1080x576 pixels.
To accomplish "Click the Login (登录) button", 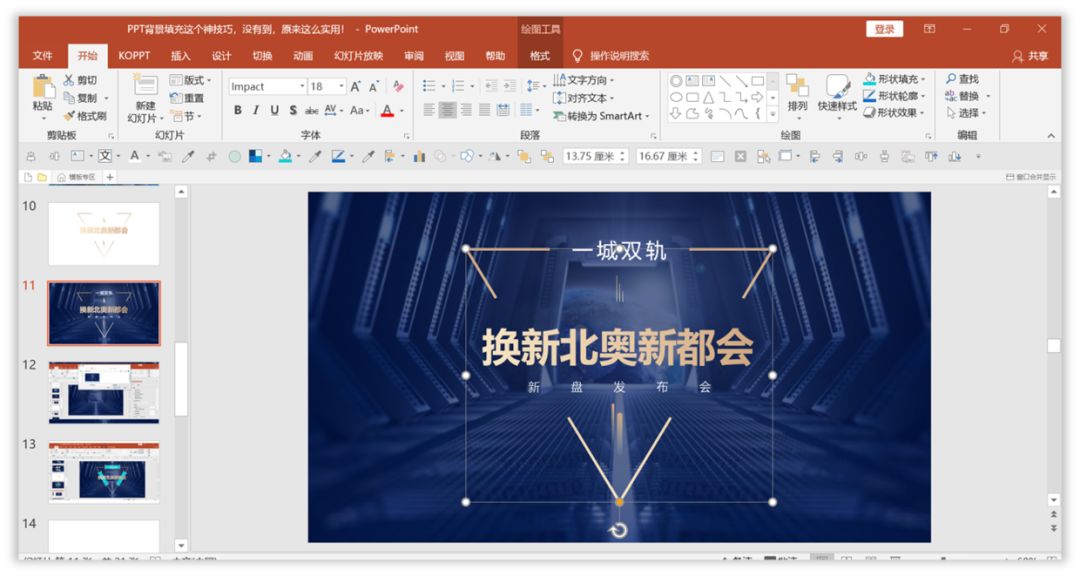I will click(884, 29).
